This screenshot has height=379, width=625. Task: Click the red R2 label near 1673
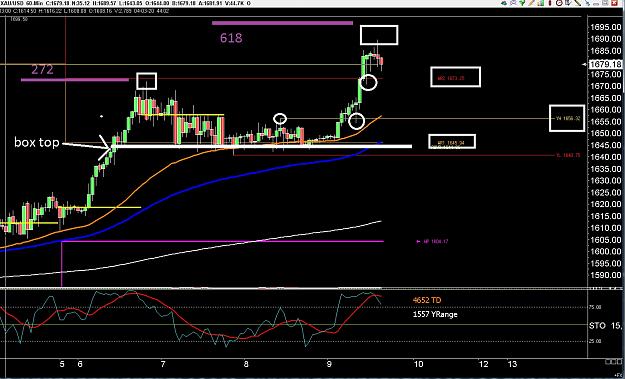451,78
